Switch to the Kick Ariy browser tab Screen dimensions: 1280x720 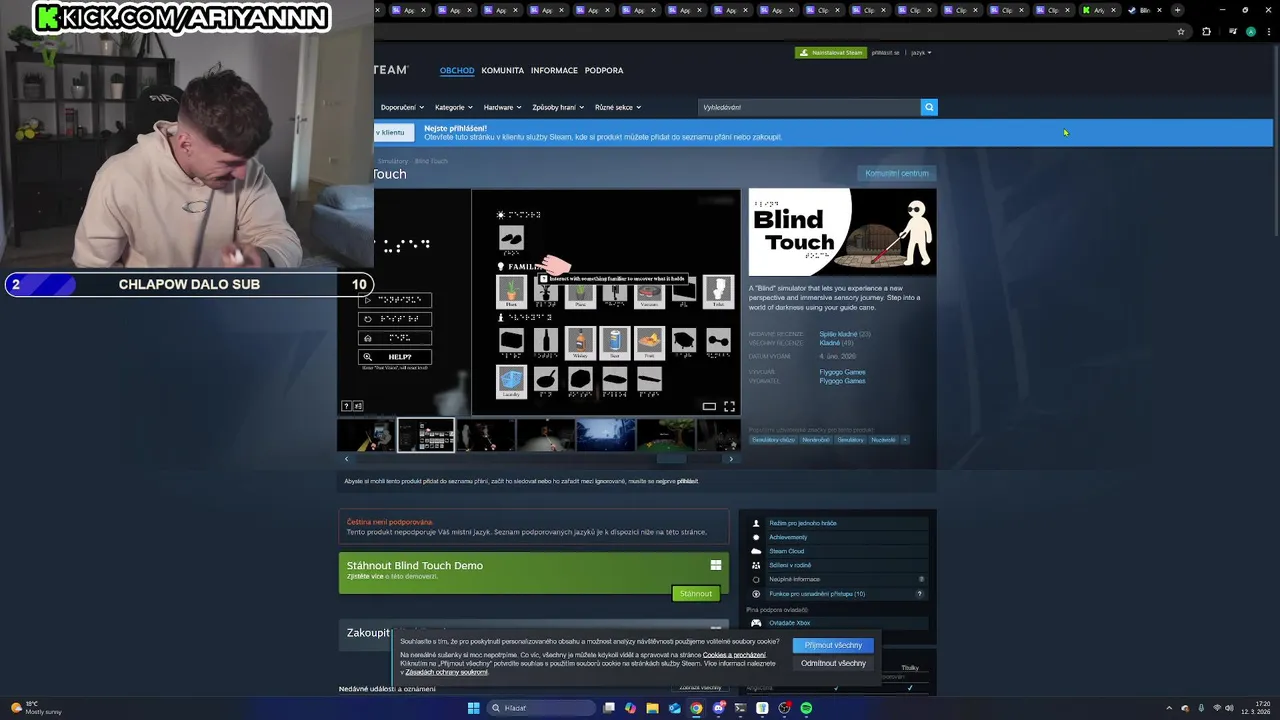(x=1099, y=10)
